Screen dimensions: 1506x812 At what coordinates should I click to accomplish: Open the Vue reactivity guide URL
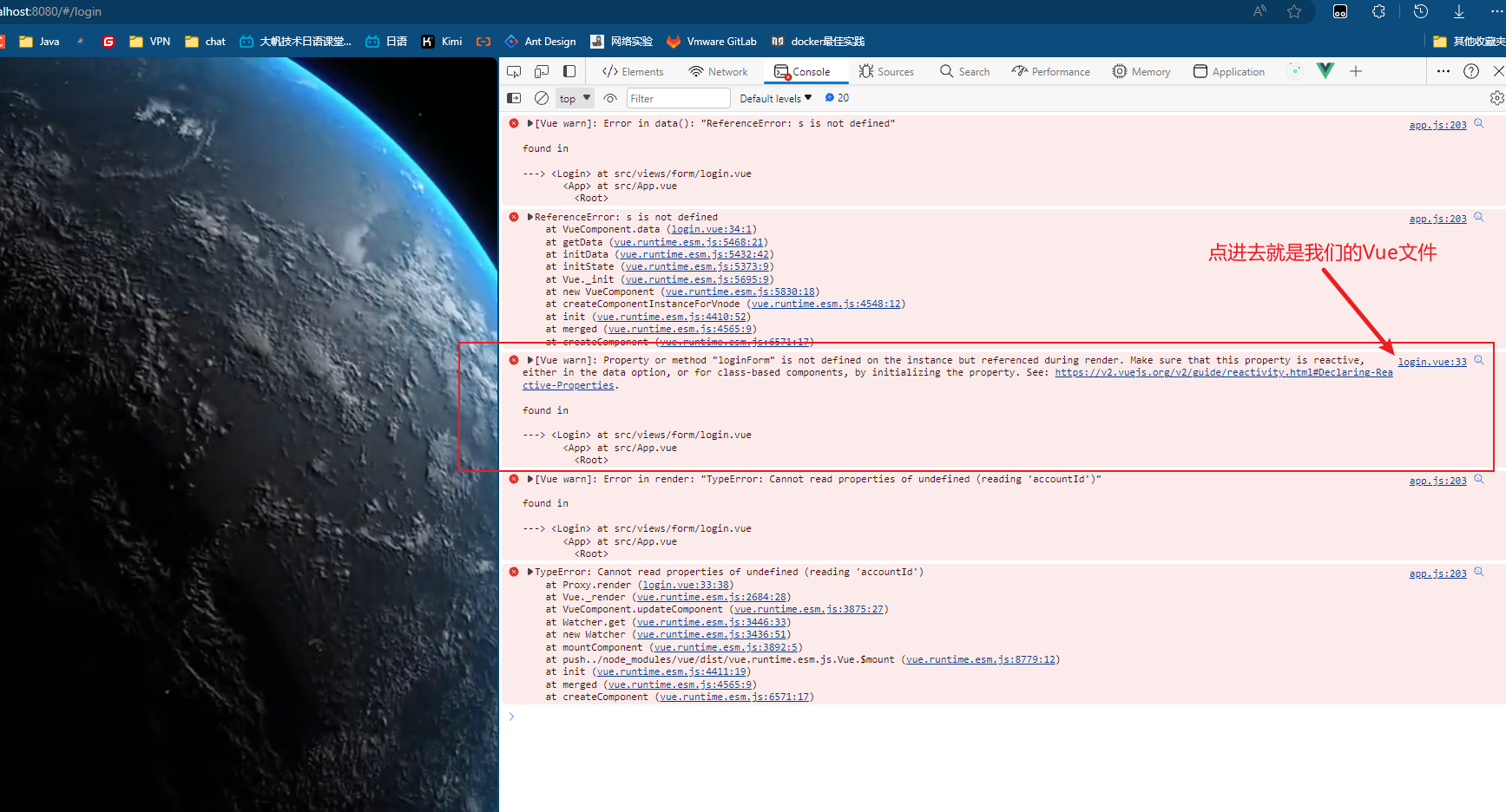pos(1224,373)
